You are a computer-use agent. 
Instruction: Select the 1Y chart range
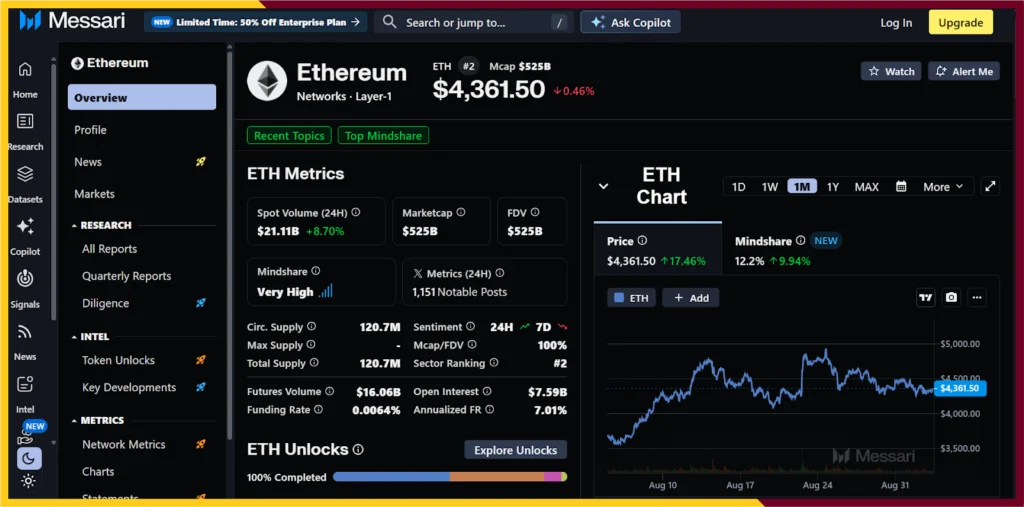coord(833,187)
